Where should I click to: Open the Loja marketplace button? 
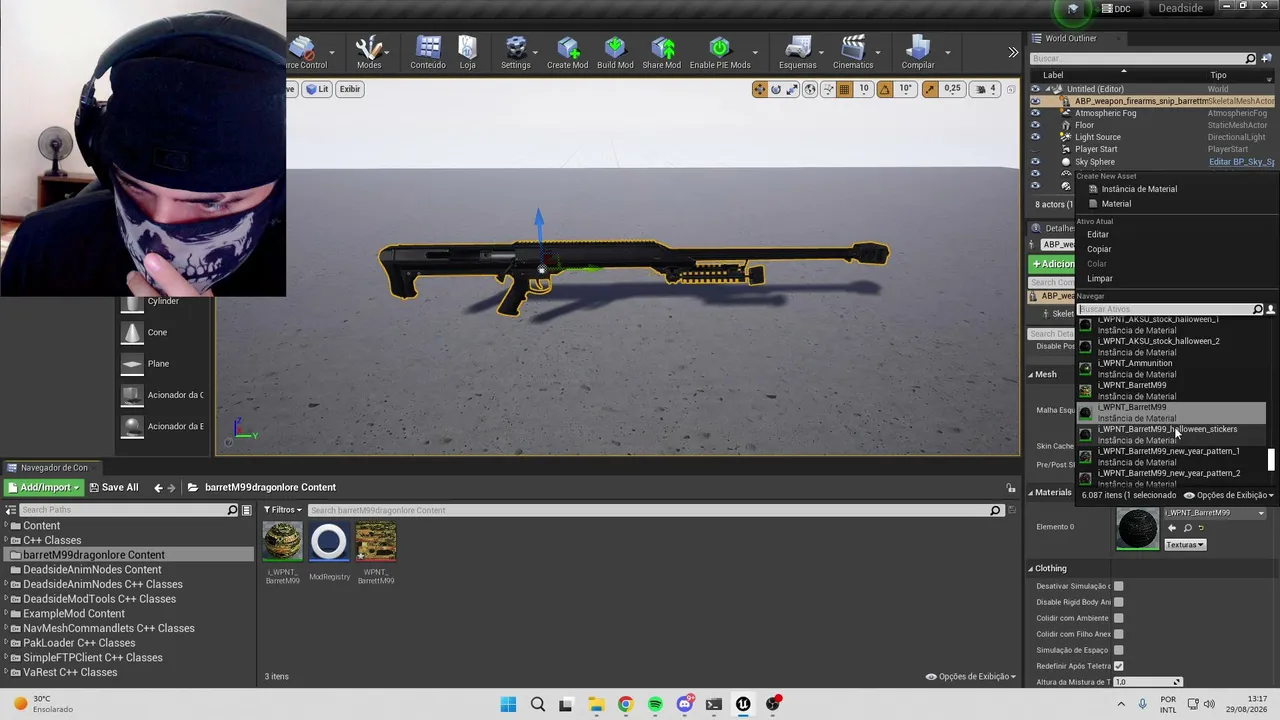click(467, 52)
